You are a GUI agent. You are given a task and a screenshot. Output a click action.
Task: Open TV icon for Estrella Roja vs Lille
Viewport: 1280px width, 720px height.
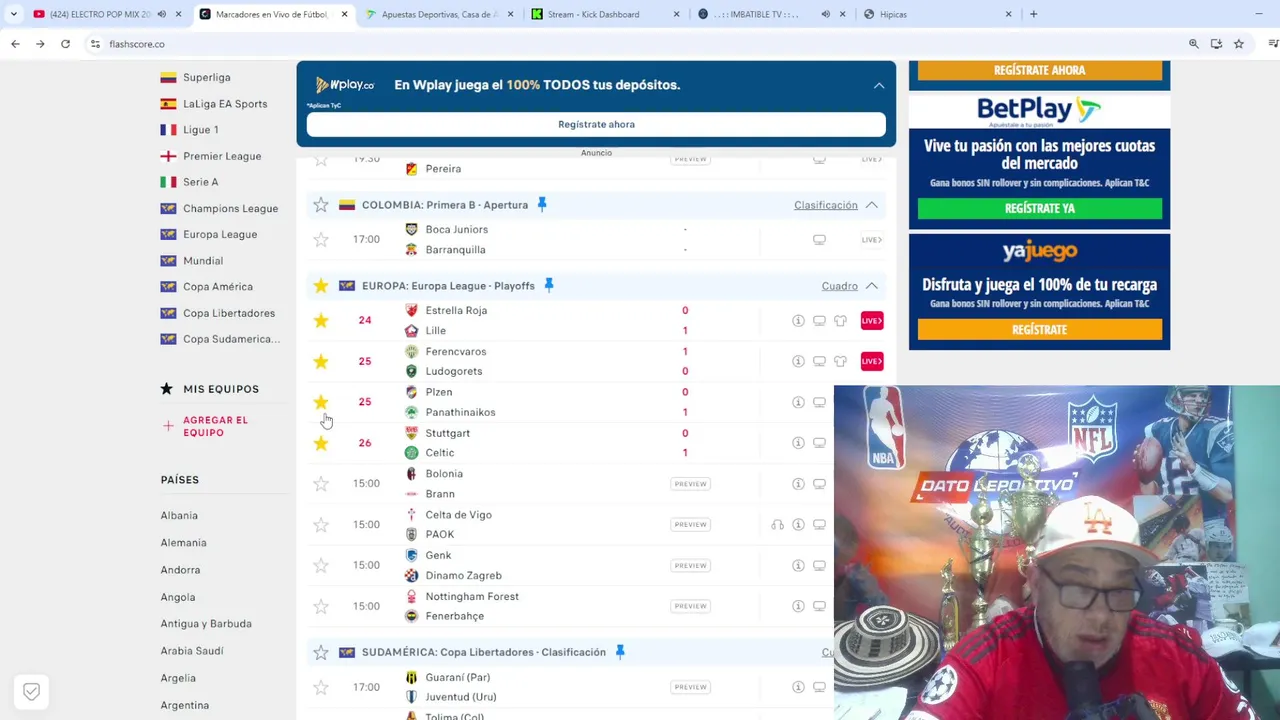point(819,321)
